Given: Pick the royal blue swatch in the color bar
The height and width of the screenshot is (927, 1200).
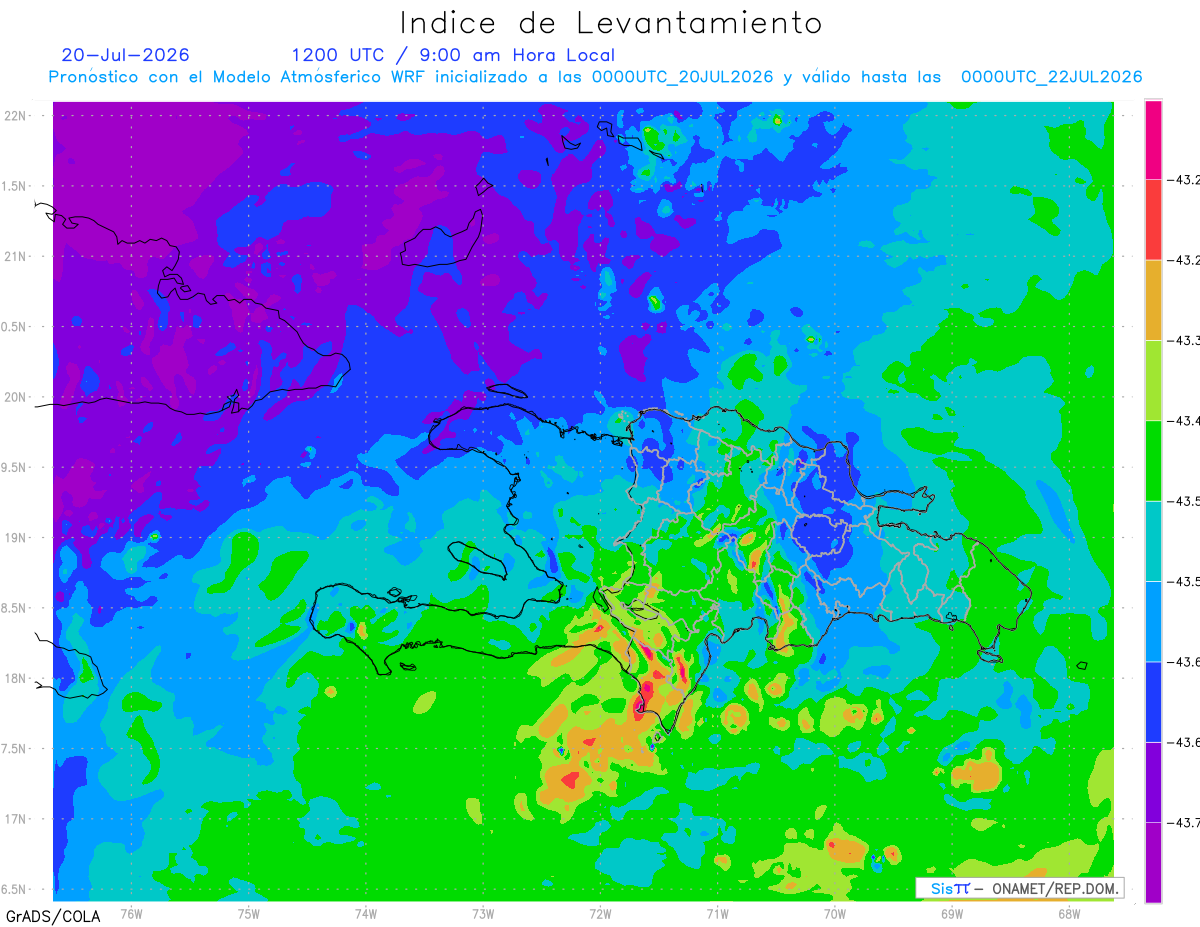Looking at the screenshot, I should tap(1153, 701).
